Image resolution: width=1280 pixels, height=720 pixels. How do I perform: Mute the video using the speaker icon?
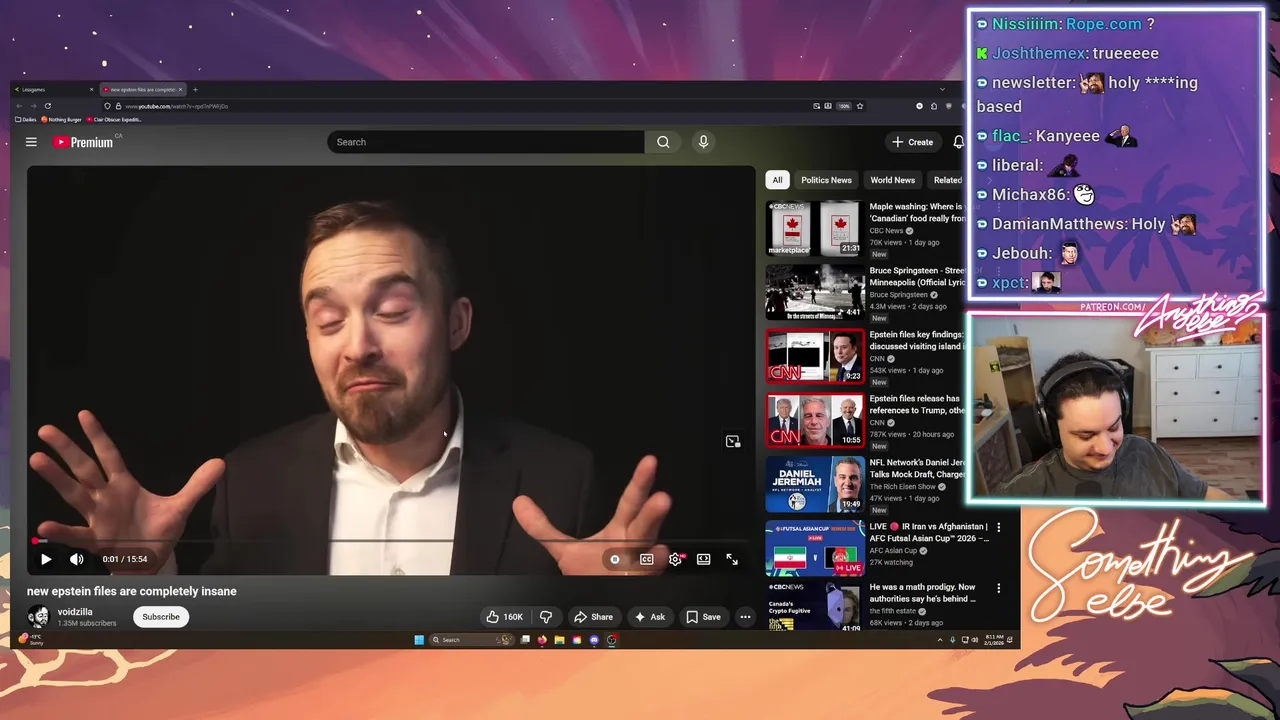[76, 559]
